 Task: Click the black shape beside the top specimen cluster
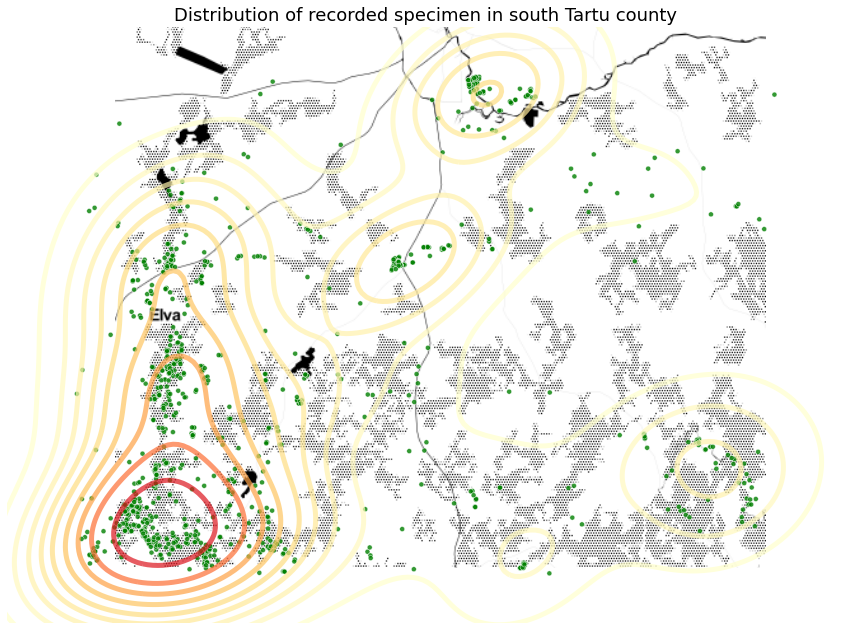(x=533, y=115)
